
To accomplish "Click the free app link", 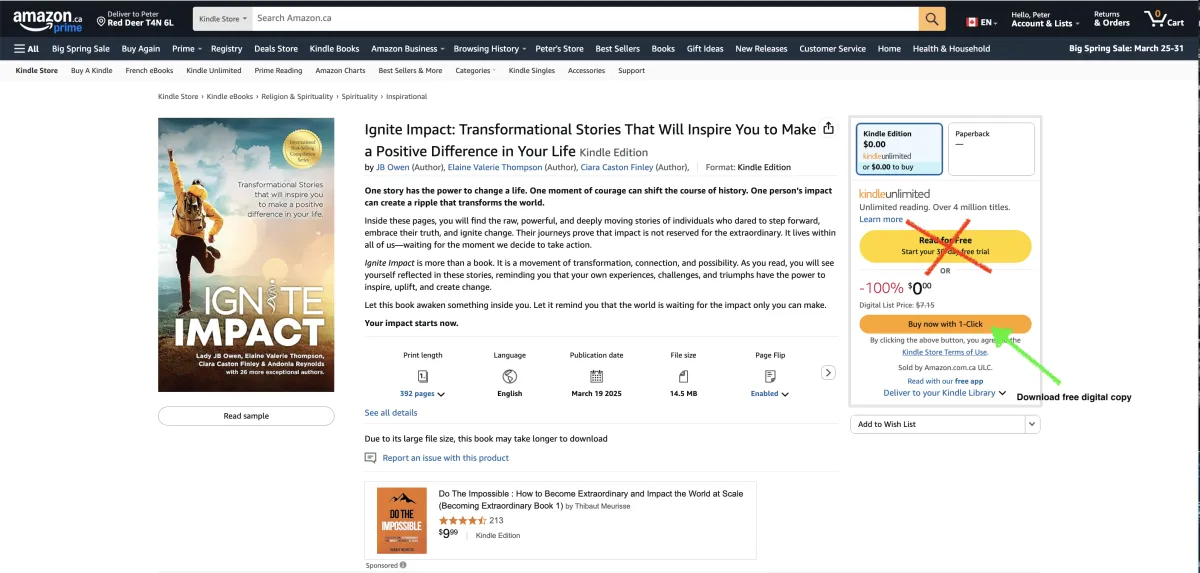I will point(969,381).
